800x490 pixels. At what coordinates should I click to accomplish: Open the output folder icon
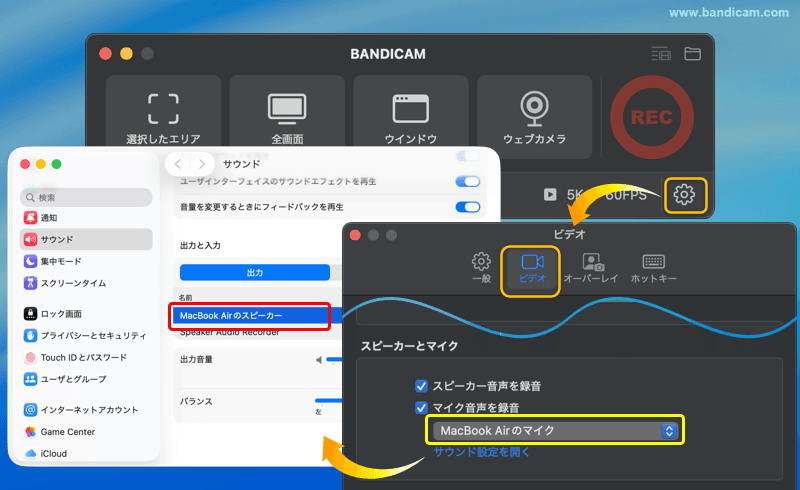[x=692, y=54]
